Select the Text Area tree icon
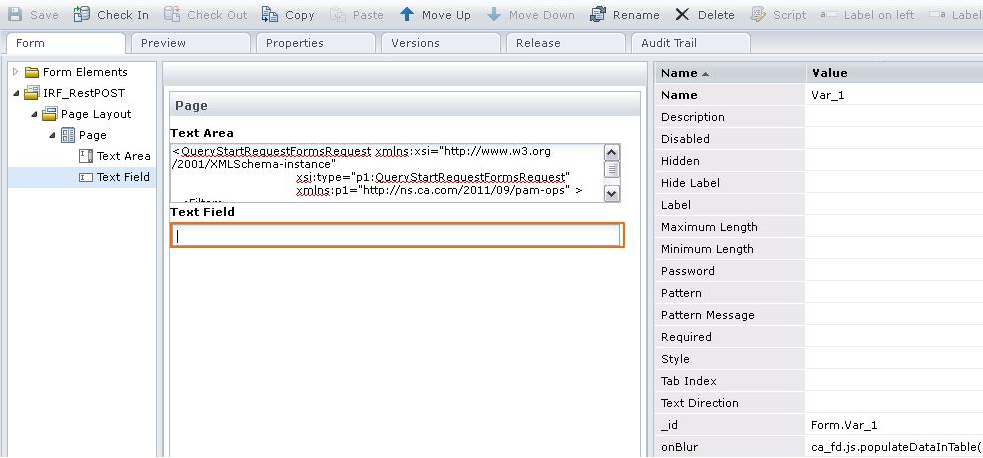 tap(85, 156)
